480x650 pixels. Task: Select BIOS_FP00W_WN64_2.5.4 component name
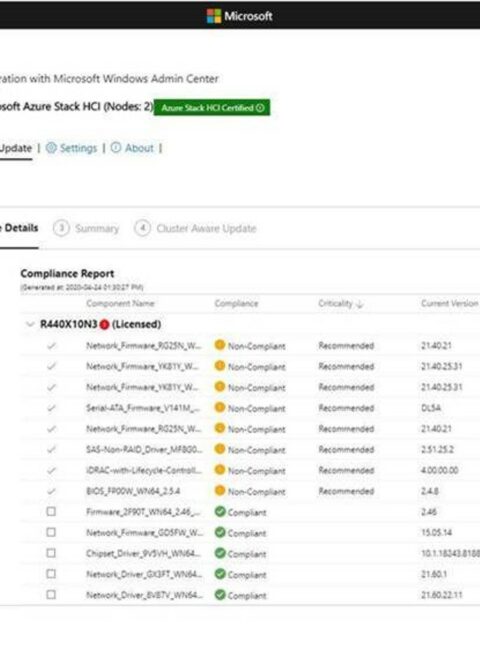(x=133, y=491)
